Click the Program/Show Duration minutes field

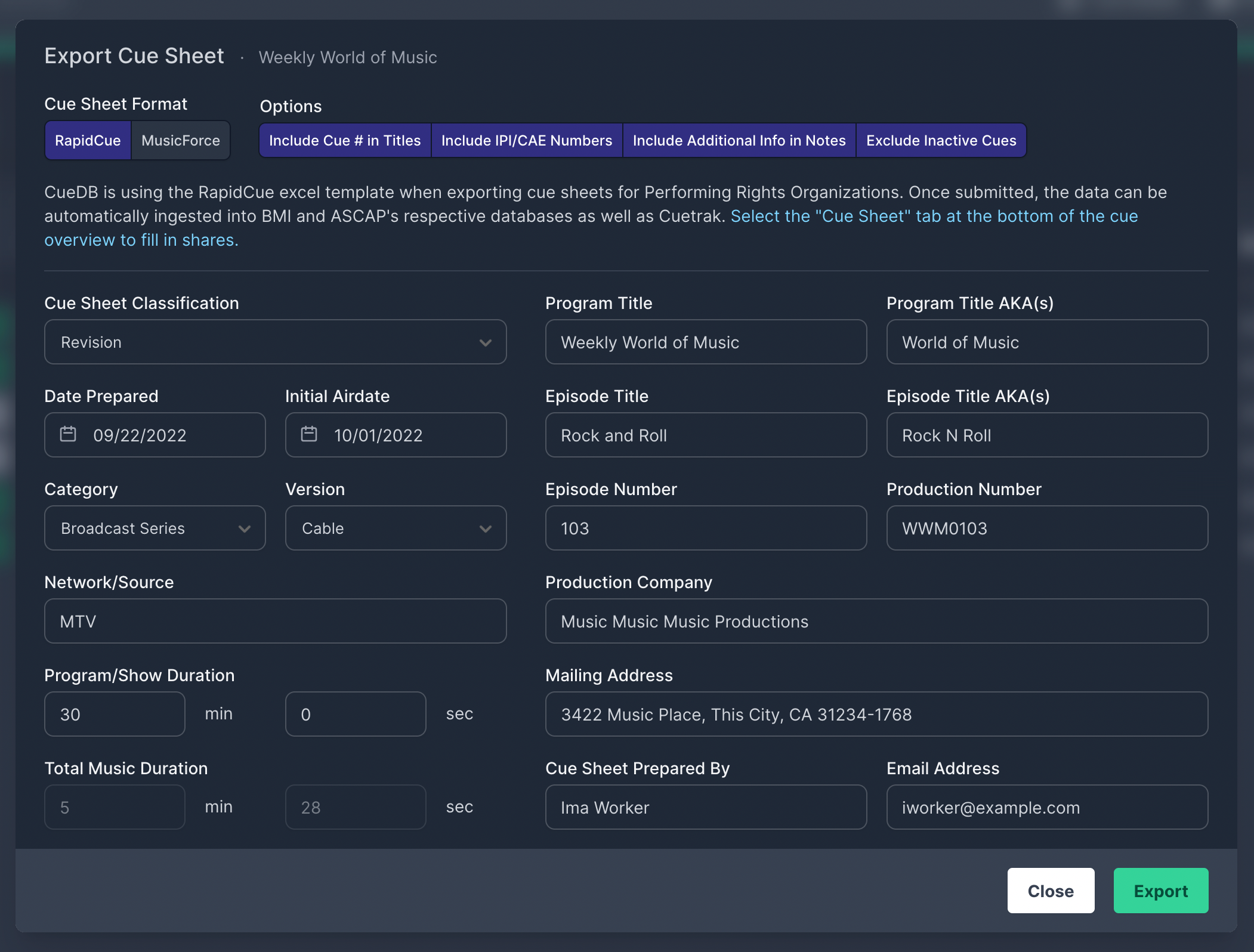[115, 715]
